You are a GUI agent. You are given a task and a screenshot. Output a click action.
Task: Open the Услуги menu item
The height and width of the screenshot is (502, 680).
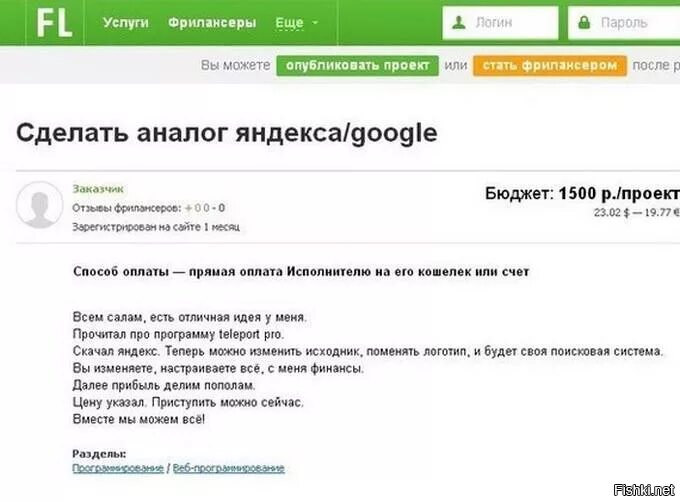point(125,22)
